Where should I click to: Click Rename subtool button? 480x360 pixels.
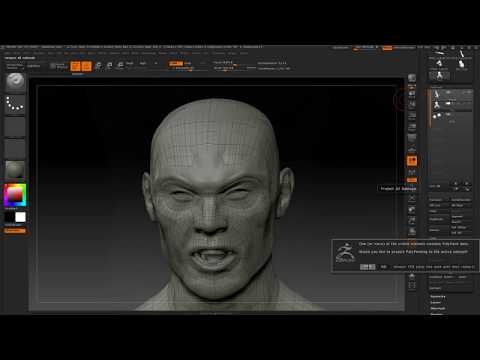pyautogui.click(x=439, y=200)
